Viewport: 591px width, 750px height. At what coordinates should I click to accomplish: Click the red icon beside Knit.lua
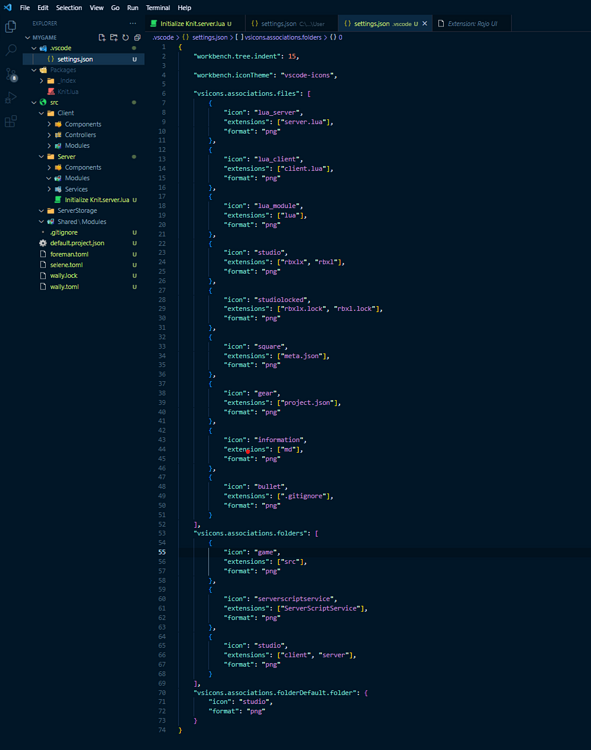point(51,91)
